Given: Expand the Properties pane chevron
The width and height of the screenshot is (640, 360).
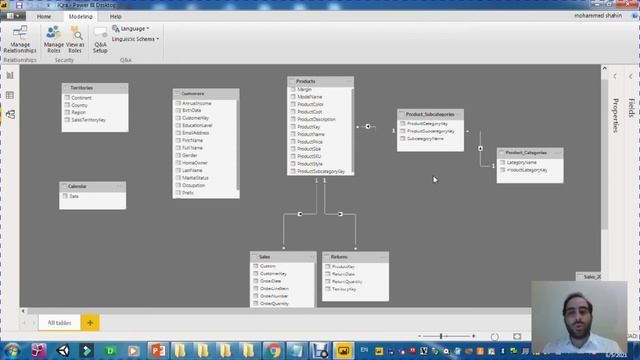Looking at the screenshot, I should click(615, 76).
